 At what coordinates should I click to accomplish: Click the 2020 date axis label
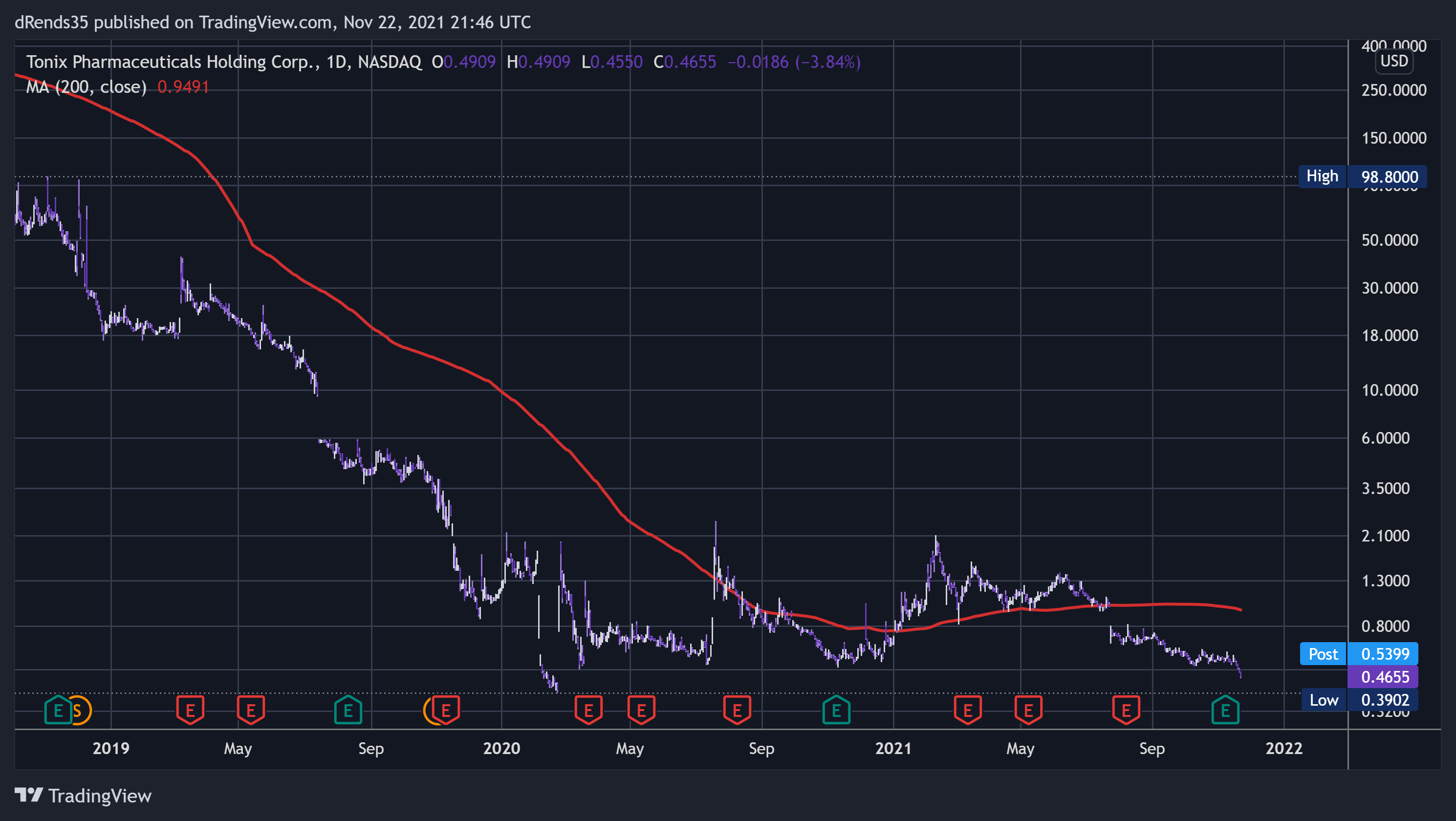501,749
